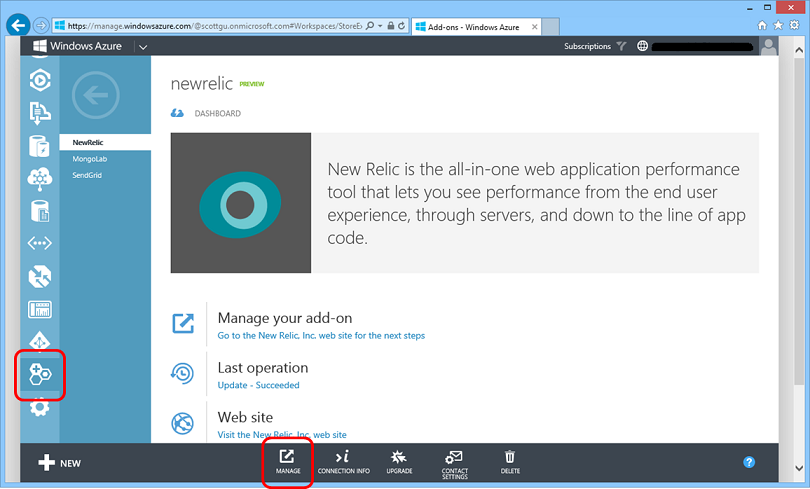The height and width of the screenshot is (489, 810).
Task: Click the security lock icon in address bar
Action: 391,26
